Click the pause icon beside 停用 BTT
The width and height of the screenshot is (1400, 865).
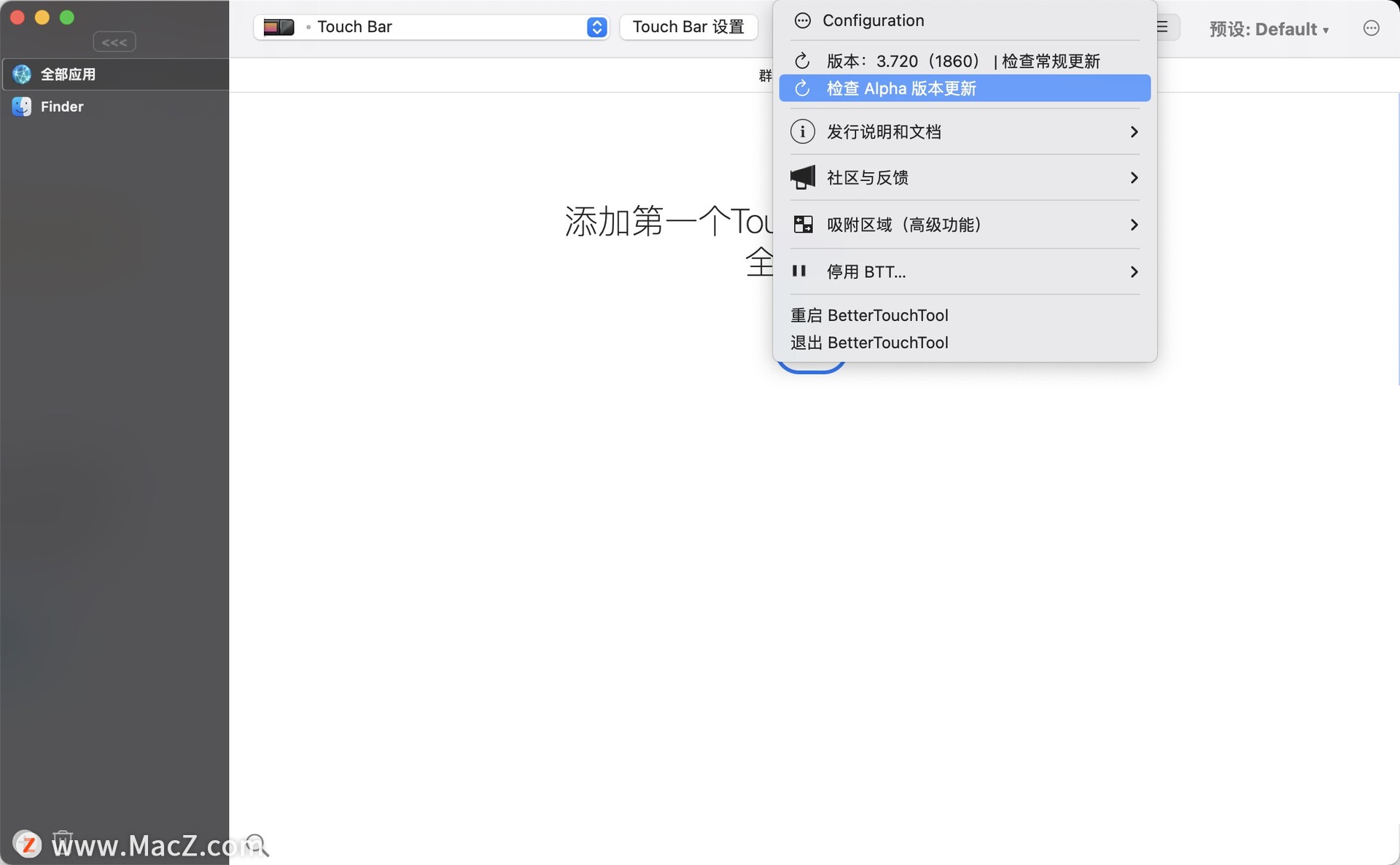pyautogui.click(x=799, y=271)
